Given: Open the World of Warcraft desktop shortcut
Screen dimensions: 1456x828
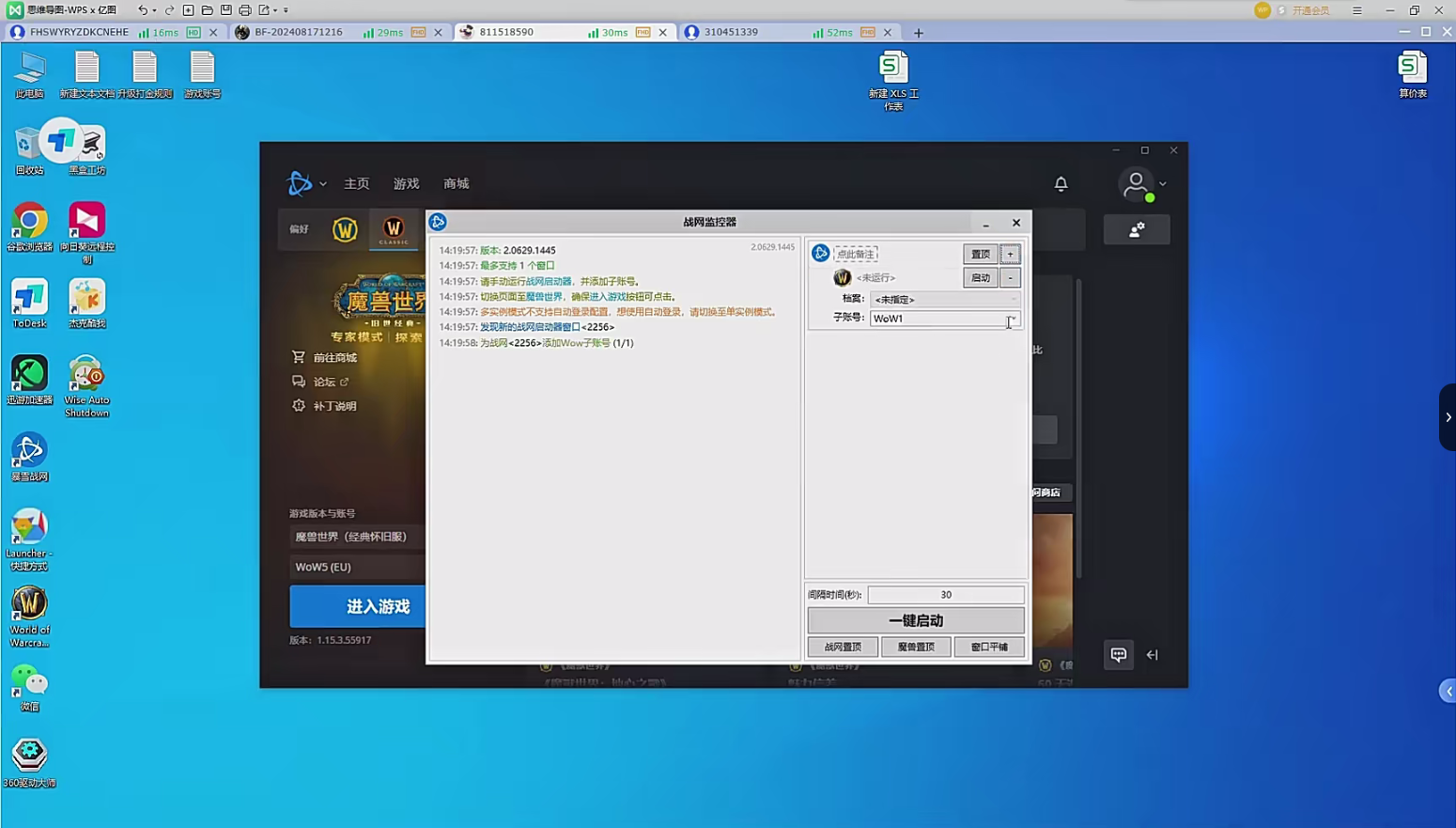Looking at the screenshot, I should [29, 617].
